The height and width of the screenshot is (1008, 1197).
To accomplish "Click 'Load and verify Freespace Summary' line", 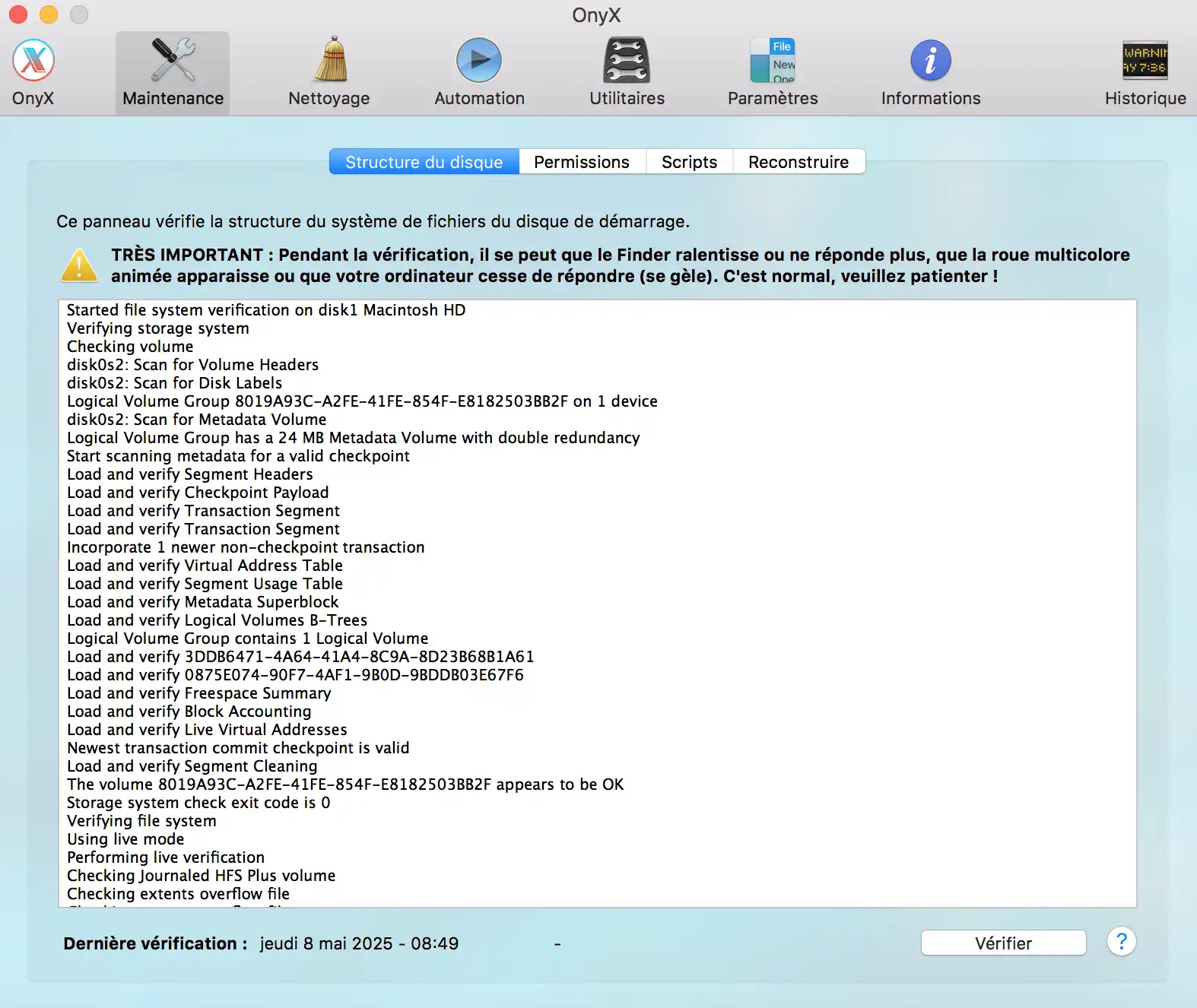I will tap(199, 693).
